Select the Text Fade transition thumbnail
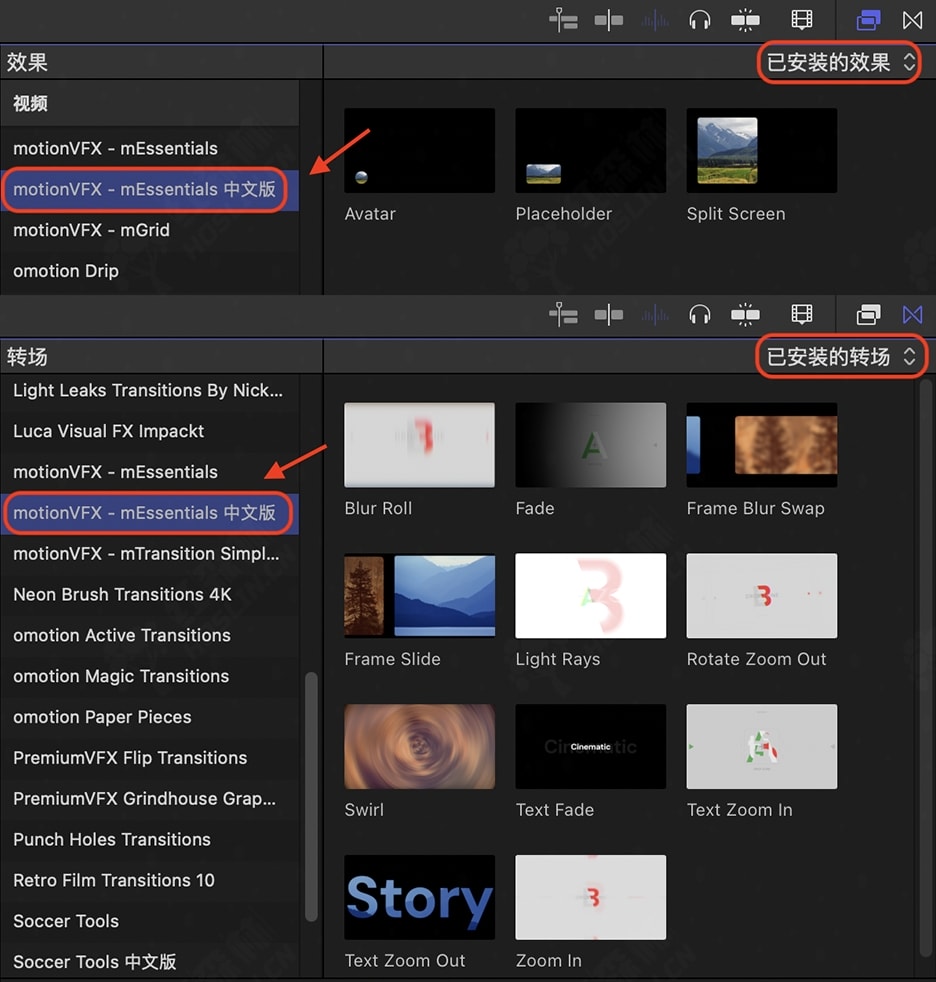This screenshot has width=936, height=982. pos(590,747)
